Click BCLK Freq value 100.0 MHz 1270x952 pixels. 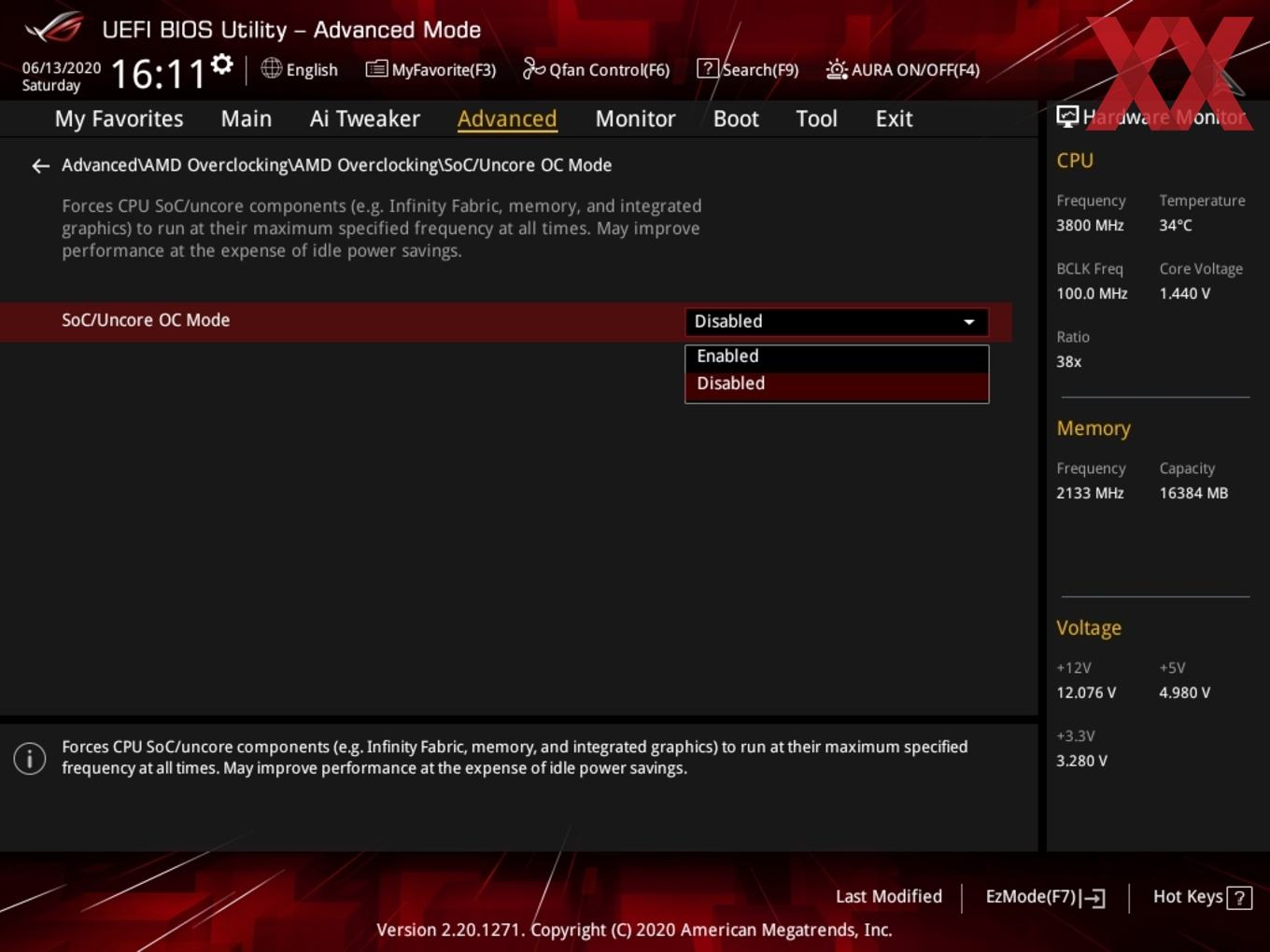point(1092,294)
